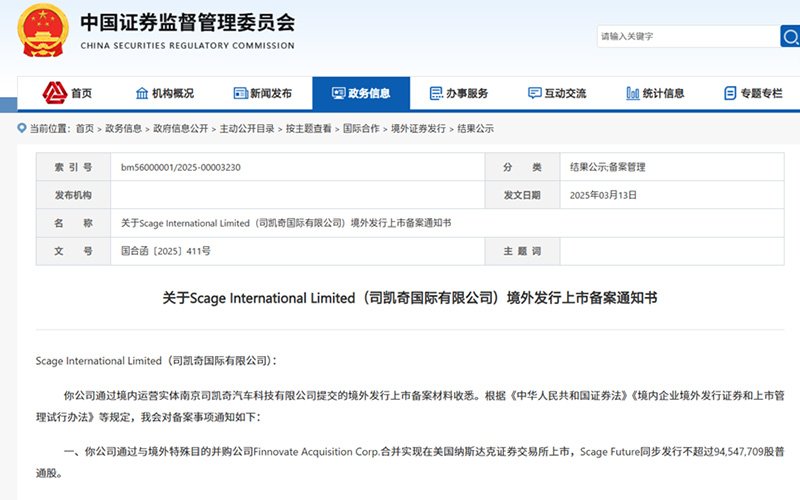This screenshot has height=500, width=800.
Task: Follow the 按主题查看 breadcrumb link
Action: click(308, 129)
